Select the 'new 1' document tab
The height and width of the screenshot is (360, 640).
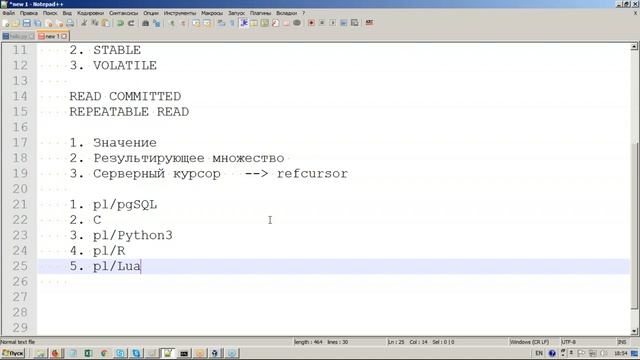[x=52, y=36]
